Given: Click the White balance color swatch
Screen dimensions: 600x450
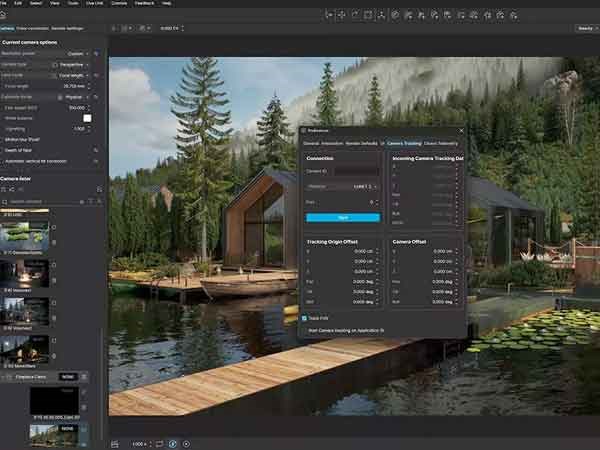Looking at the screenshot, I should point(87,118).
